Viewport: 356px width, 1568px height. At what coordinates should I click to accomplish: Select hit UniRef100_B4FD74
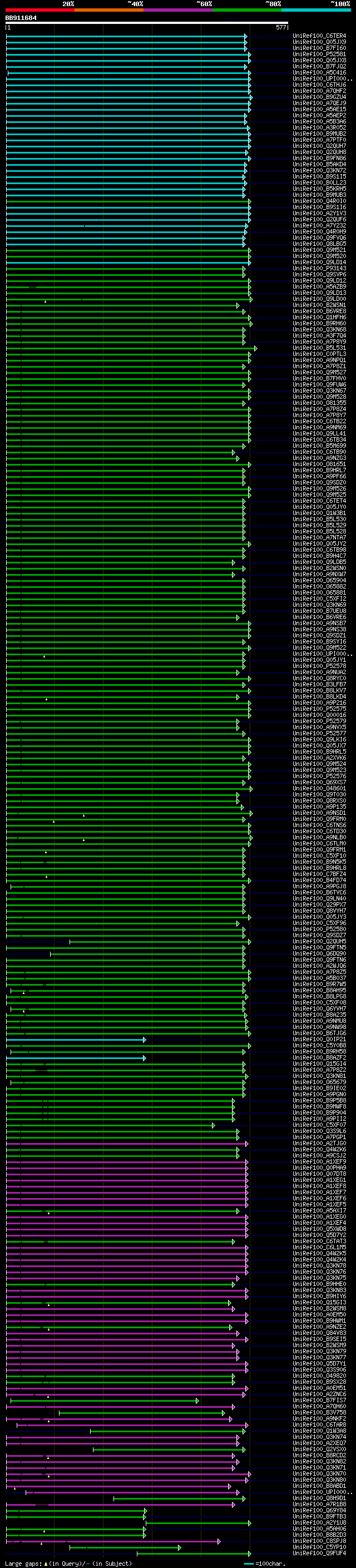coord(319,880)
